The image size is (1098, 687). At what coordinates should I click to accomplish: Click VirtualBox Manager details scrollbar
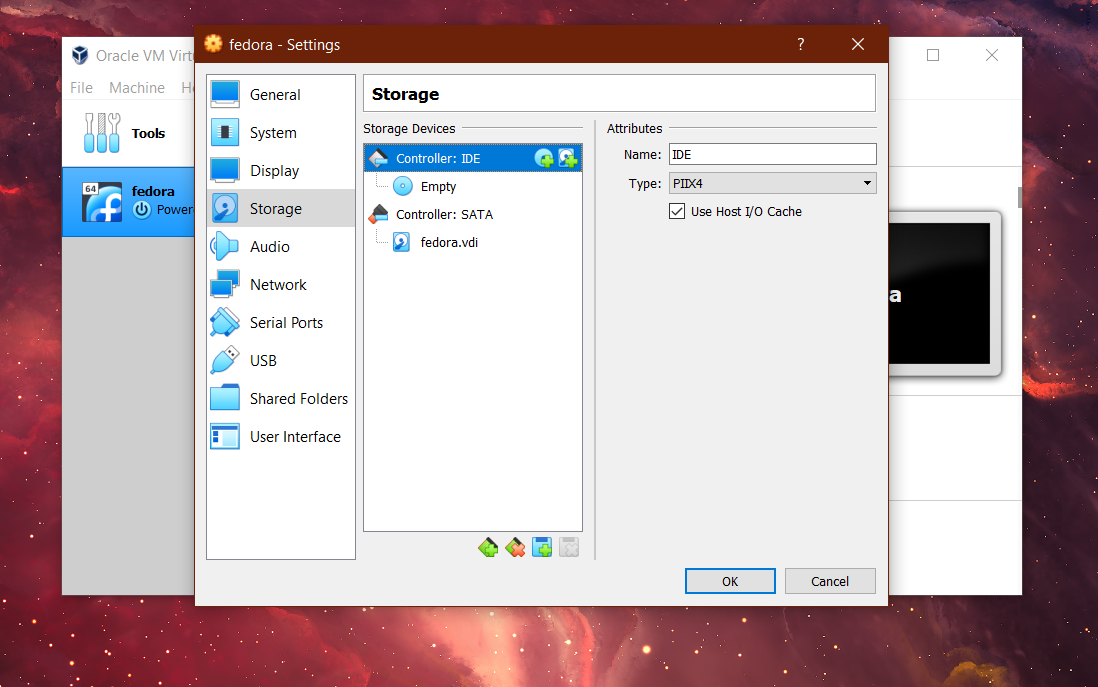click(x=1020, y=197)
